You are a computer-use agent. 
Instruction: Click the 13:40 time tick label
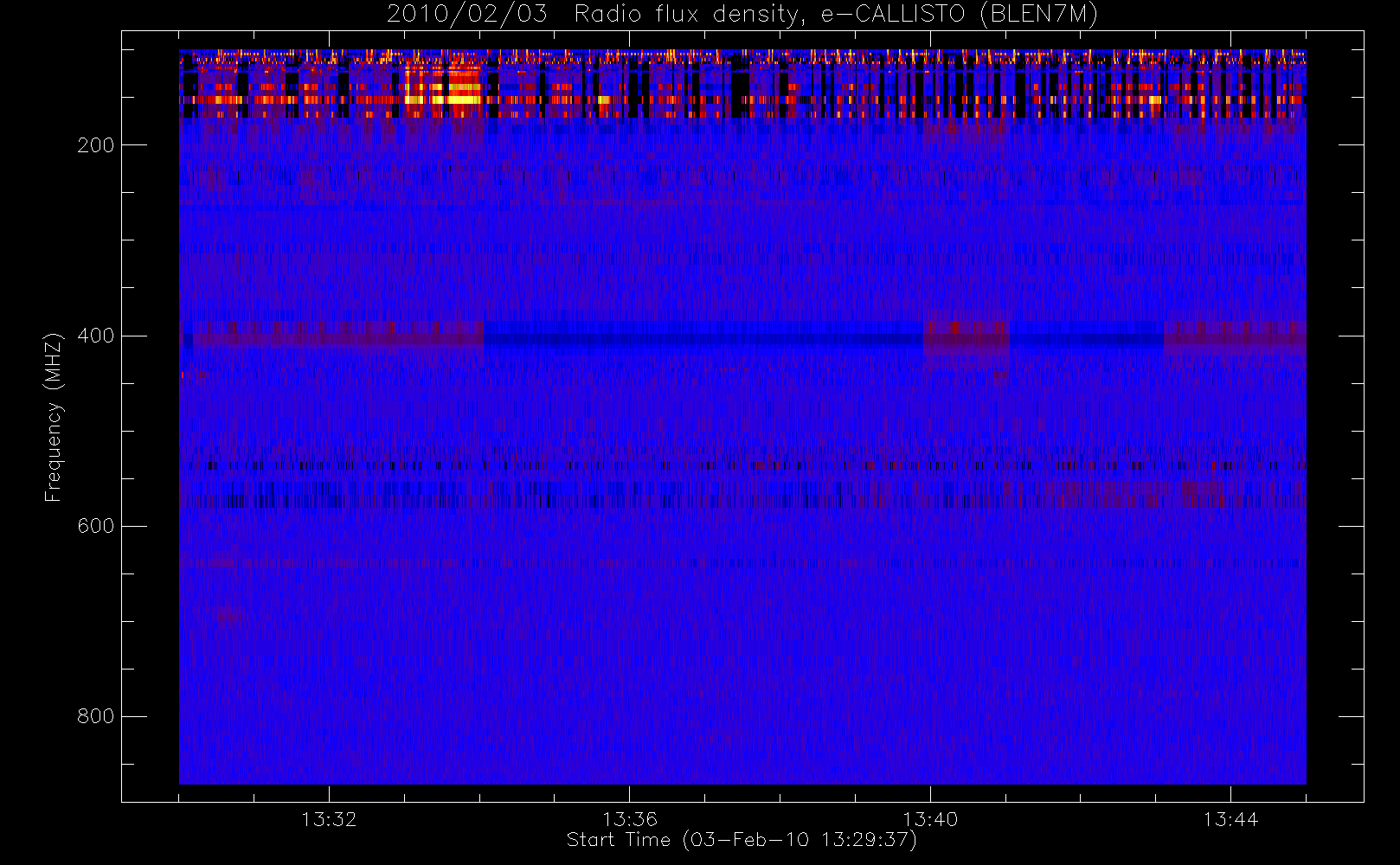930,819
